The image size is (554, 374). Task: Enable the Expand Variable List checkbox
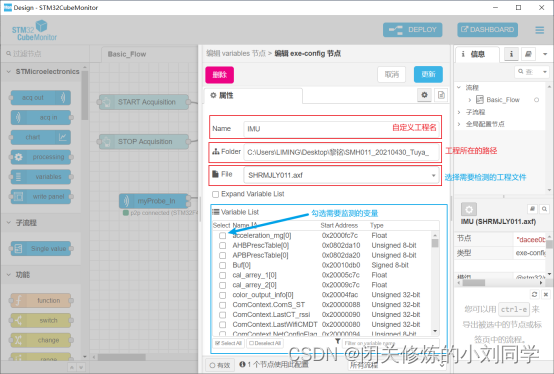[215, 194]
